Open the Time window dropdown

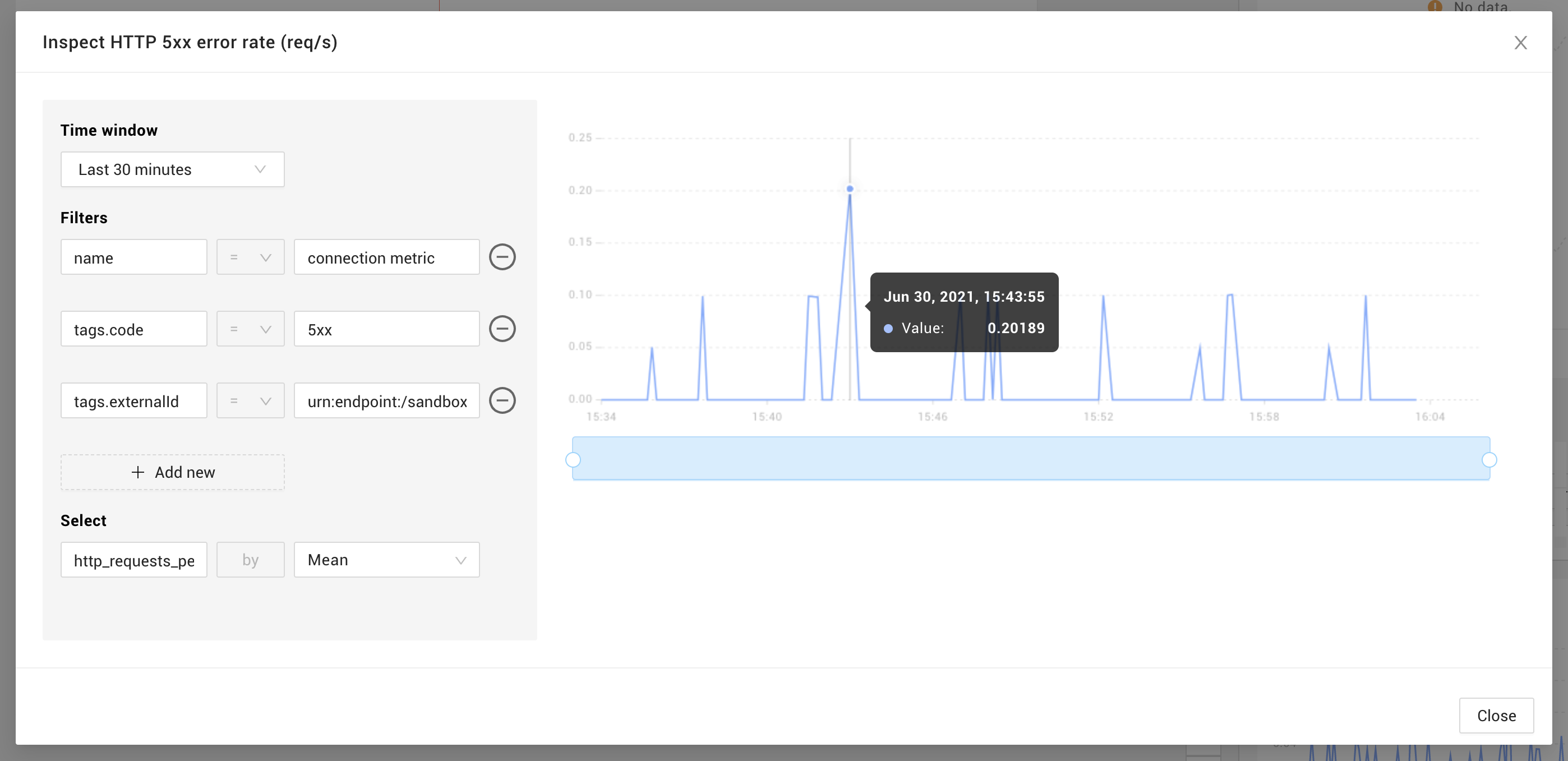pyautogui.click(x=172, y=169)
